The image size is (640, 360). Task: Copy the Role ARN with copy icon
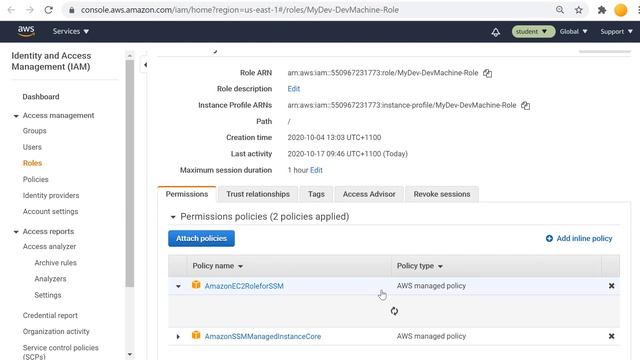click(x=487, y=73)
